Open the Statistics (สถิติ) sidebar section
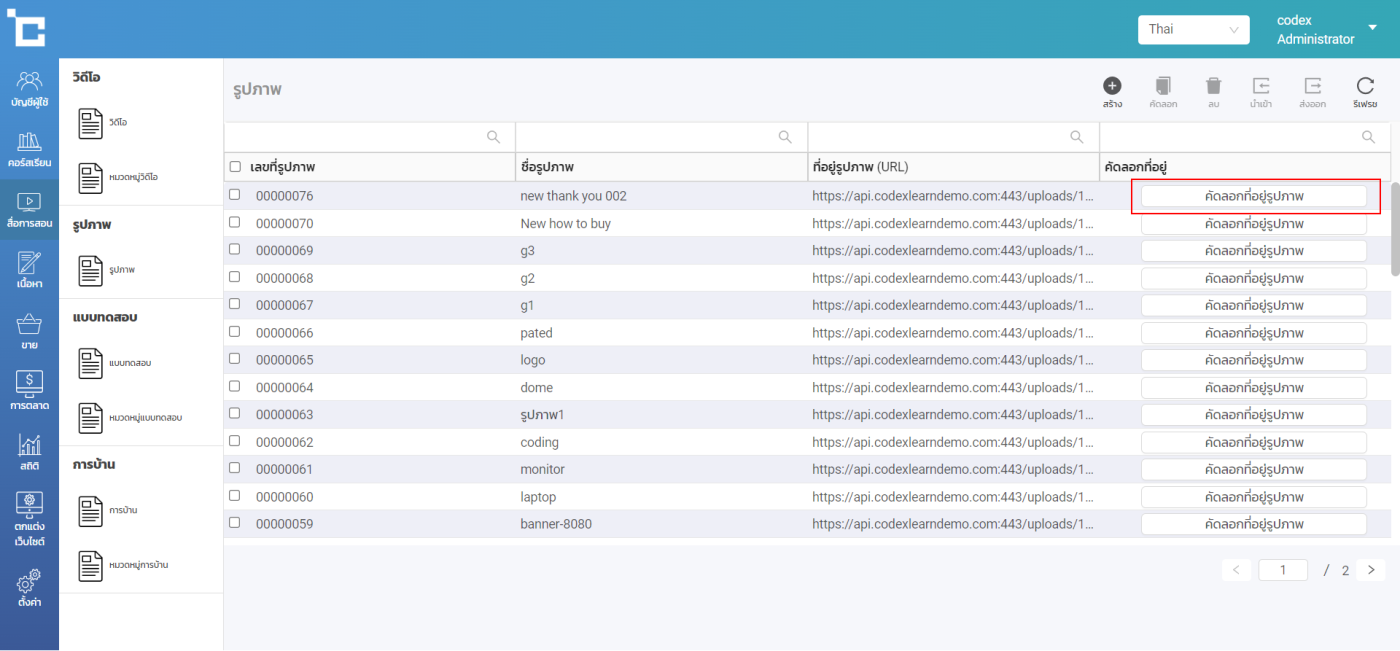Screen dimensions: 1400x651 pos(29,452)
